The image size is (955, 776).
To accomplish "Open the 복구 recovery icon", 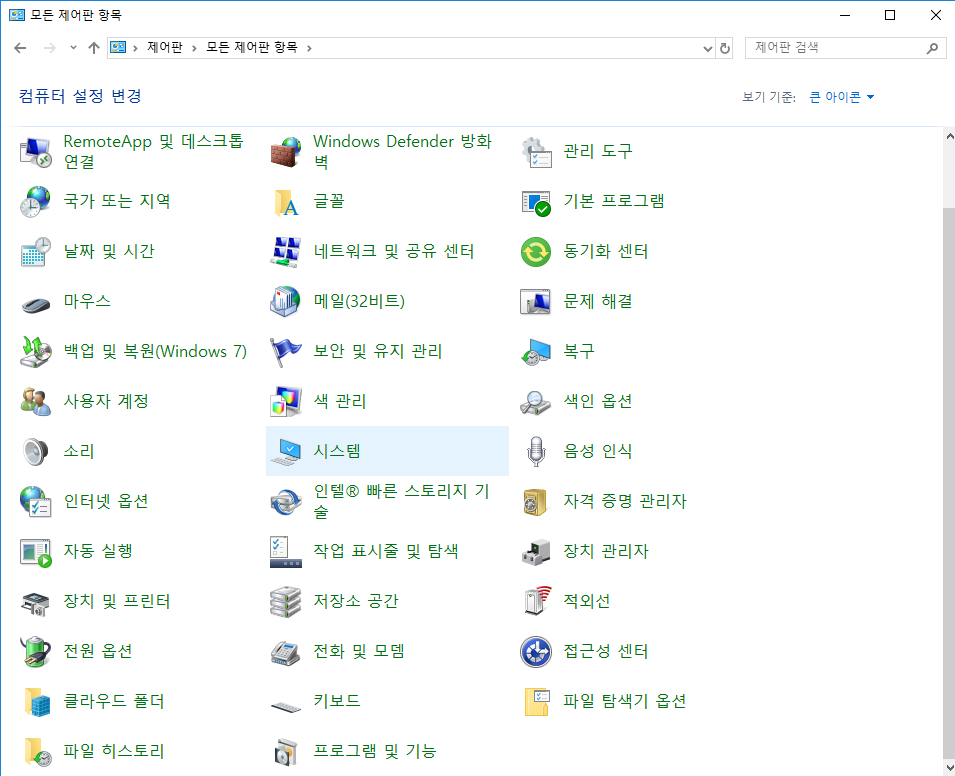I will [536, 351].
